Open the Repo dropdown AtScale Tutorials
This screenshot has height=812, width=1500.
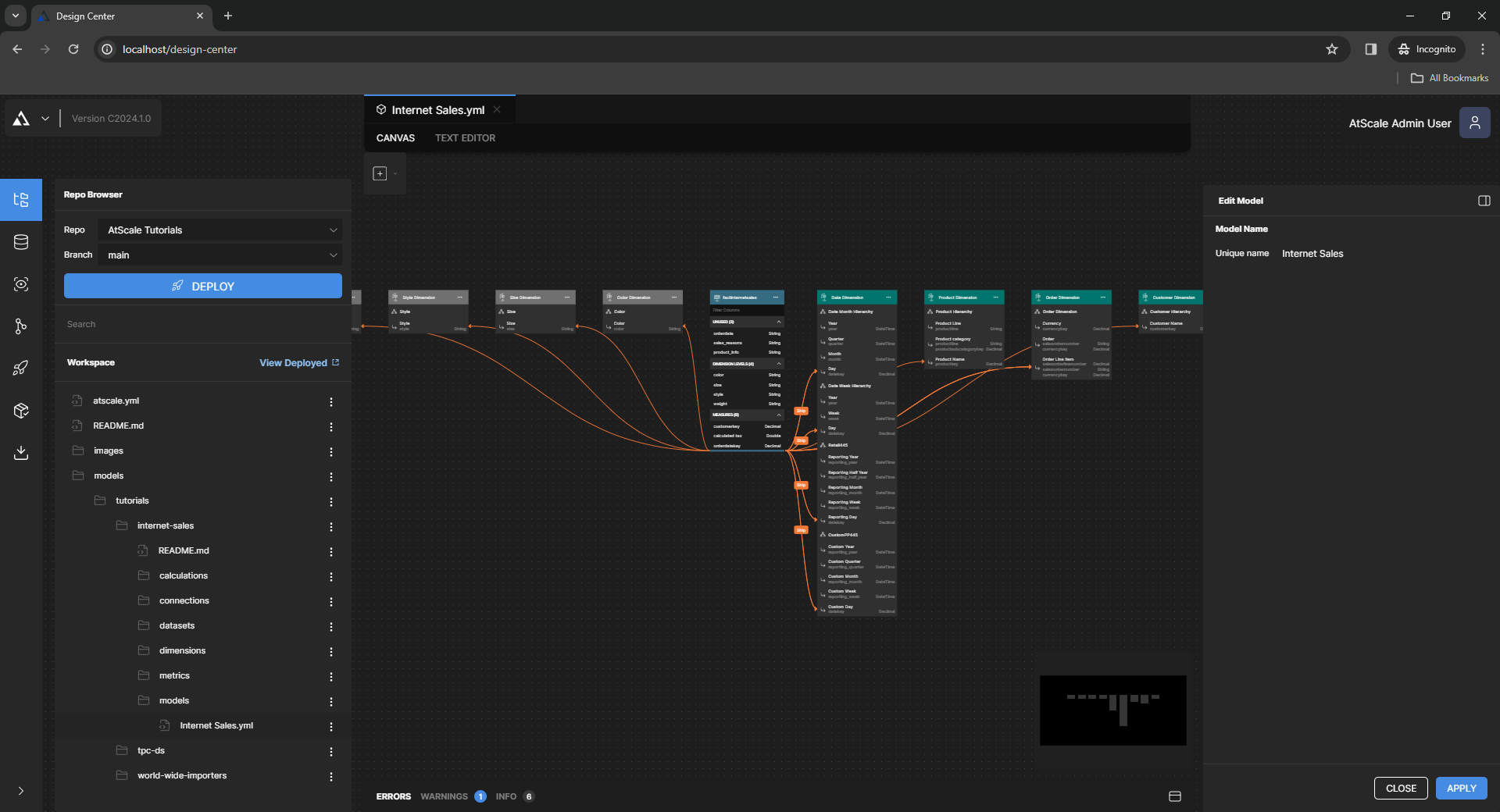point(220,230)
